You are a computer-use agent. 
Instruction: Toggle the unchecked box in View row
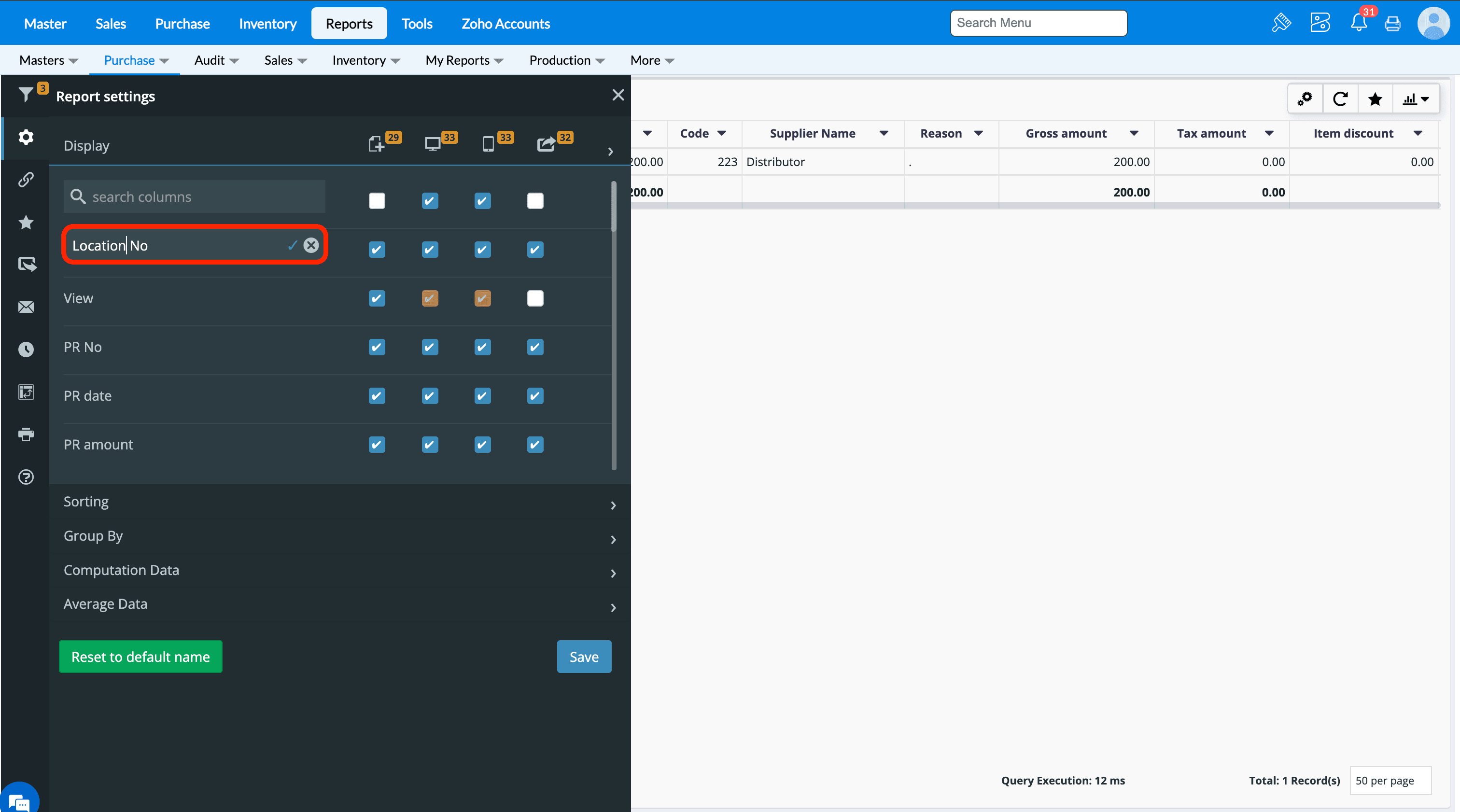click(535, 299)
